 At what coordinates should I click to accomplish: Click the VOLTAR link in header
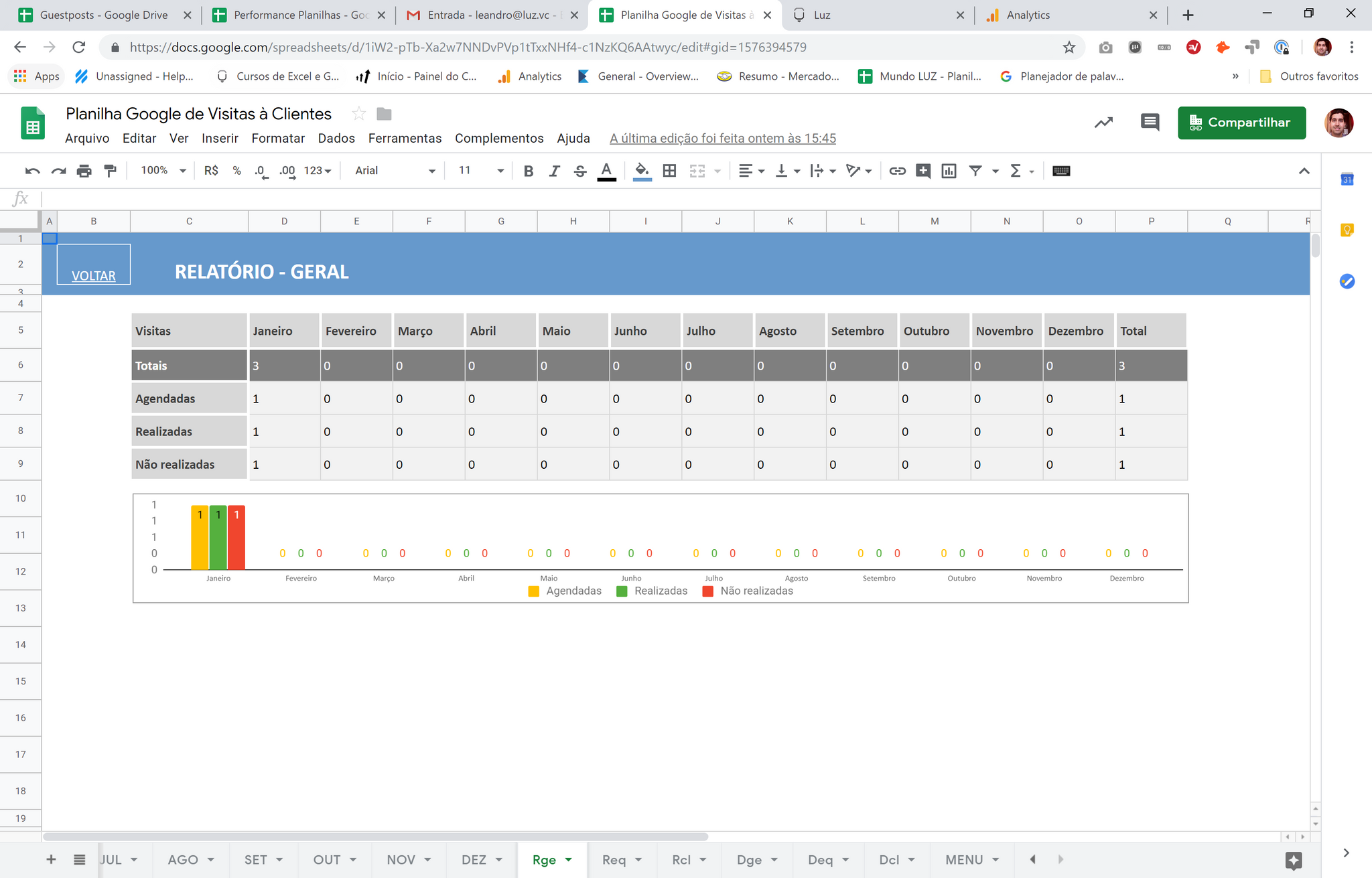tap(94, 276)
